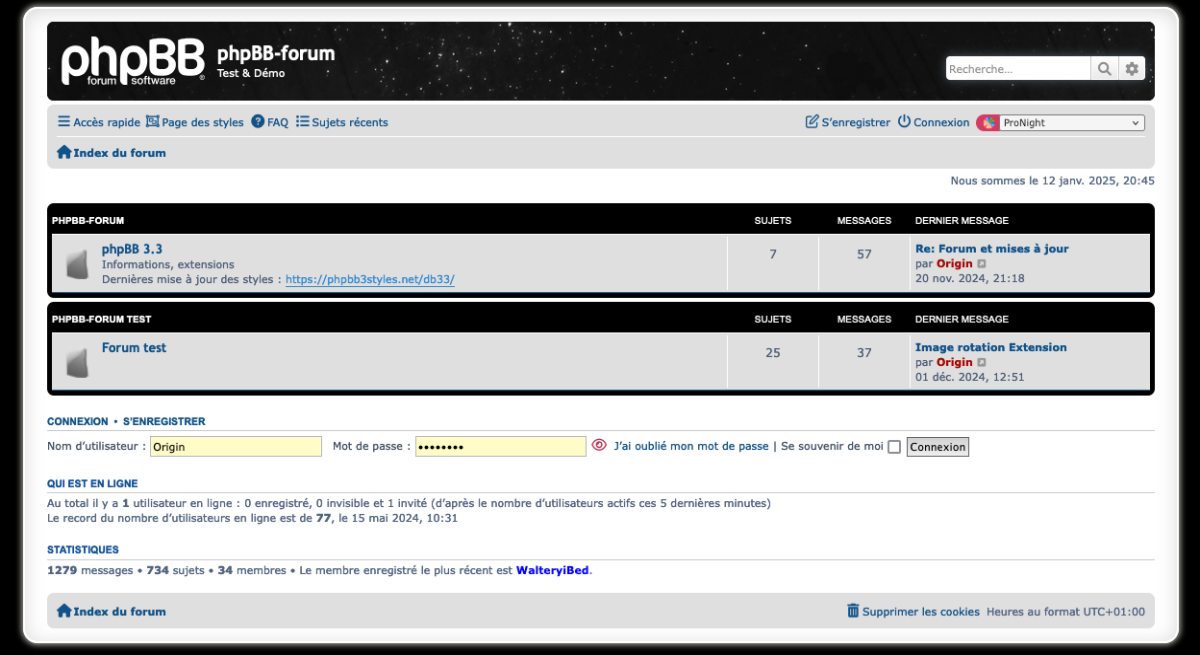
Task: View latest post icon beside Origin in phpBB 3.3
Action: click(x=982, y=264)
